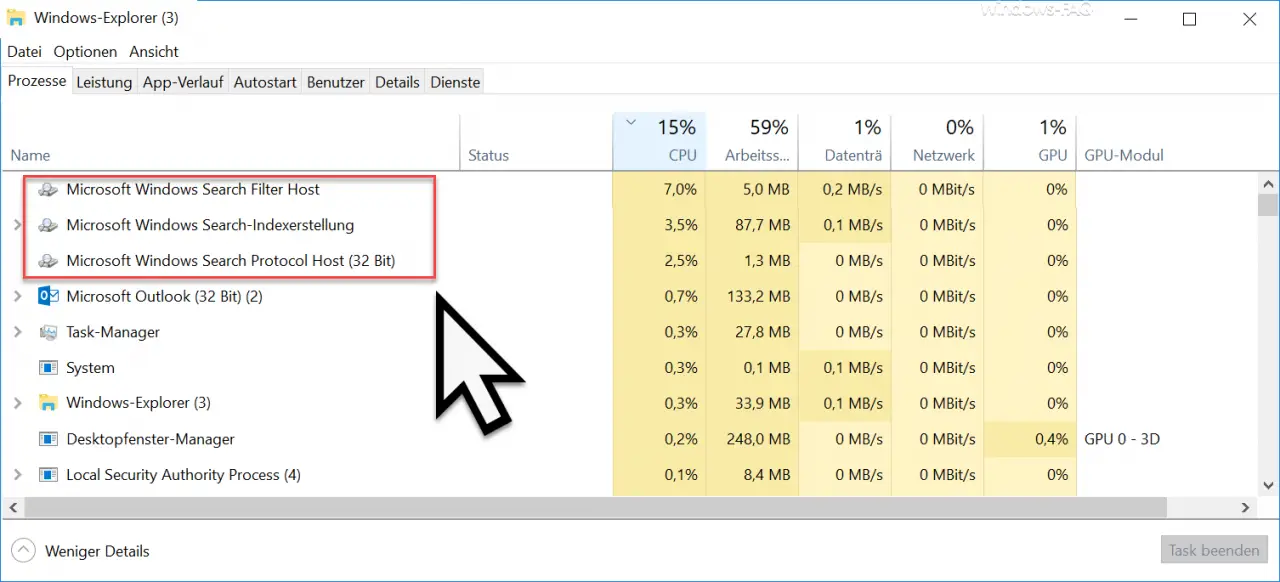1280x582 pixels.
Task: Select Microsoft Windows Search Protocol Host (32 Bit)
Action: (x=230, y=261)
